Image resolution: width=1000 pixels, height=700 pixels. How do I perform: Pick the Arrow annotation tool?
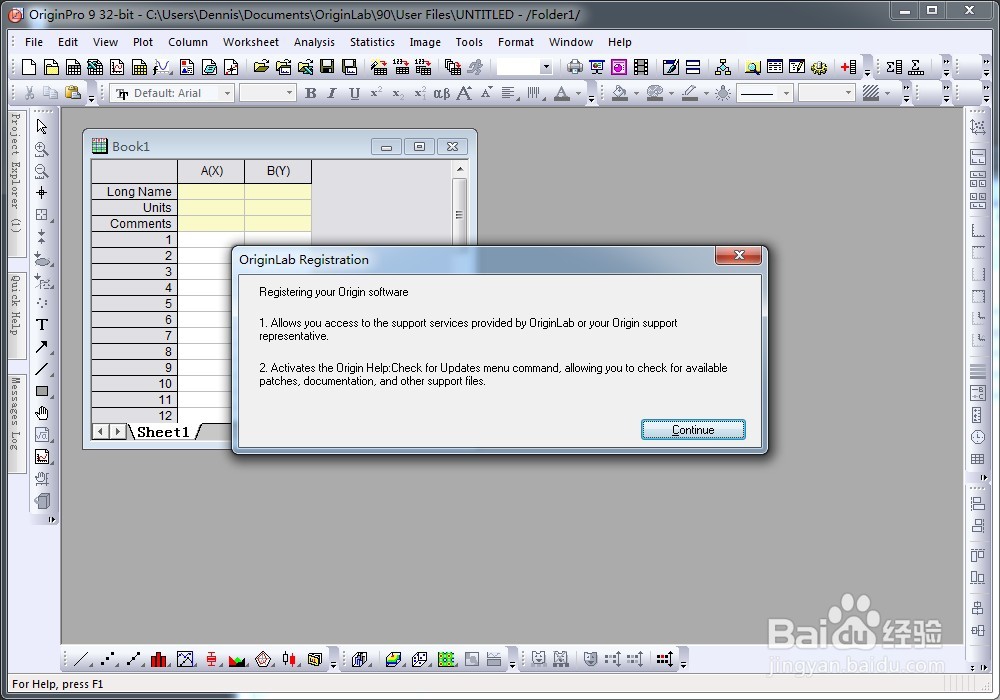(42, 347)
